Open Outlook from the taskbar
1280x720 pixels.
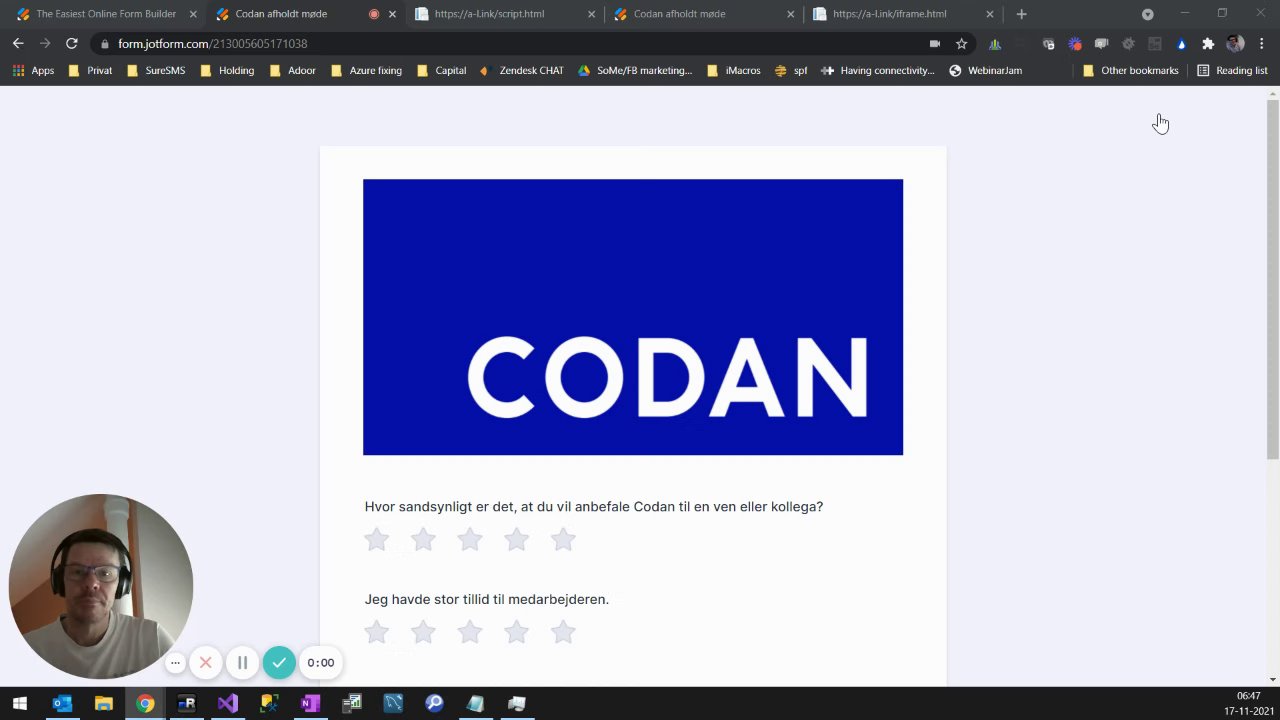[x=62, y=703]
